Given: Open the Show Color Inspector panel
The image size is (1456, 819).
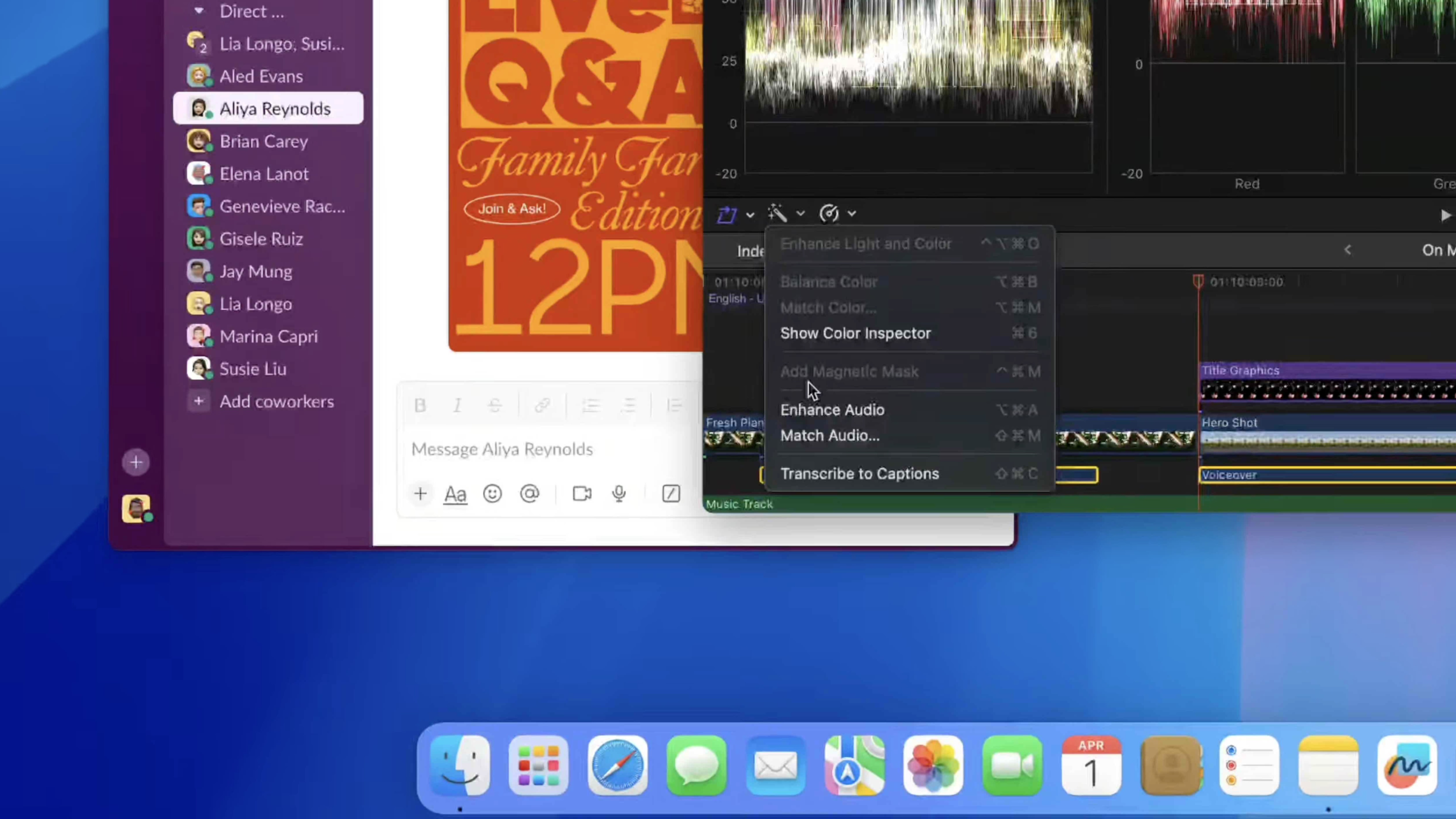Looking at the screenshot, I should click(855, 333).
